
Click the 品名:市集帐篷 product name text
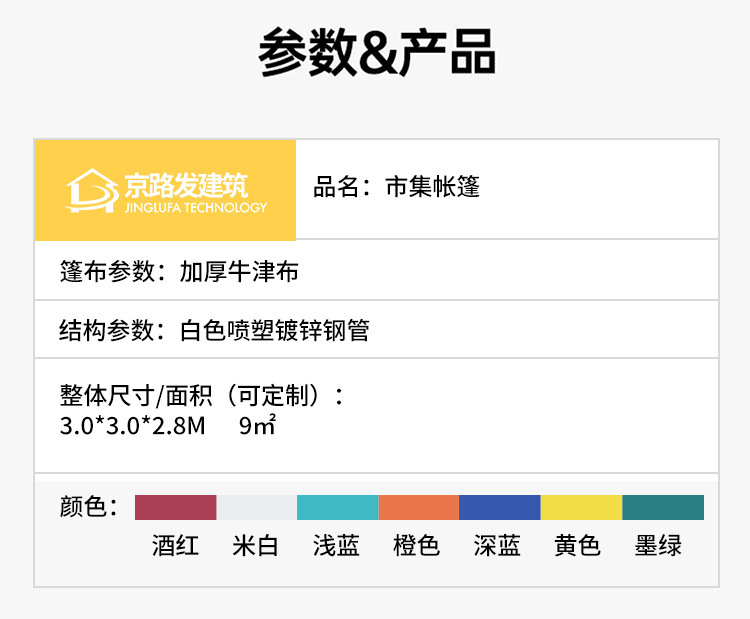(x=397, y=187)
